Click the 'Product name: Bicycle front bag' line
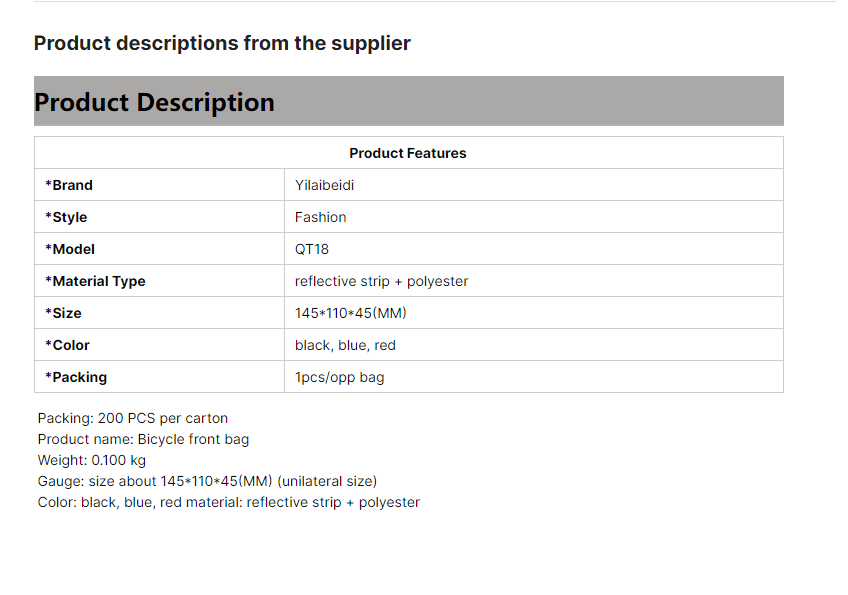Image resolution: width=848 pixels, height=595 pixels. pos(143,439)
